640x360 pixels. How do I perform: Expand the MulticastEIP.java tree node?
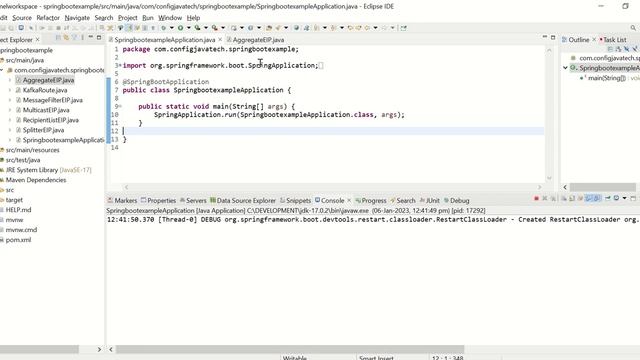point(10,110)
